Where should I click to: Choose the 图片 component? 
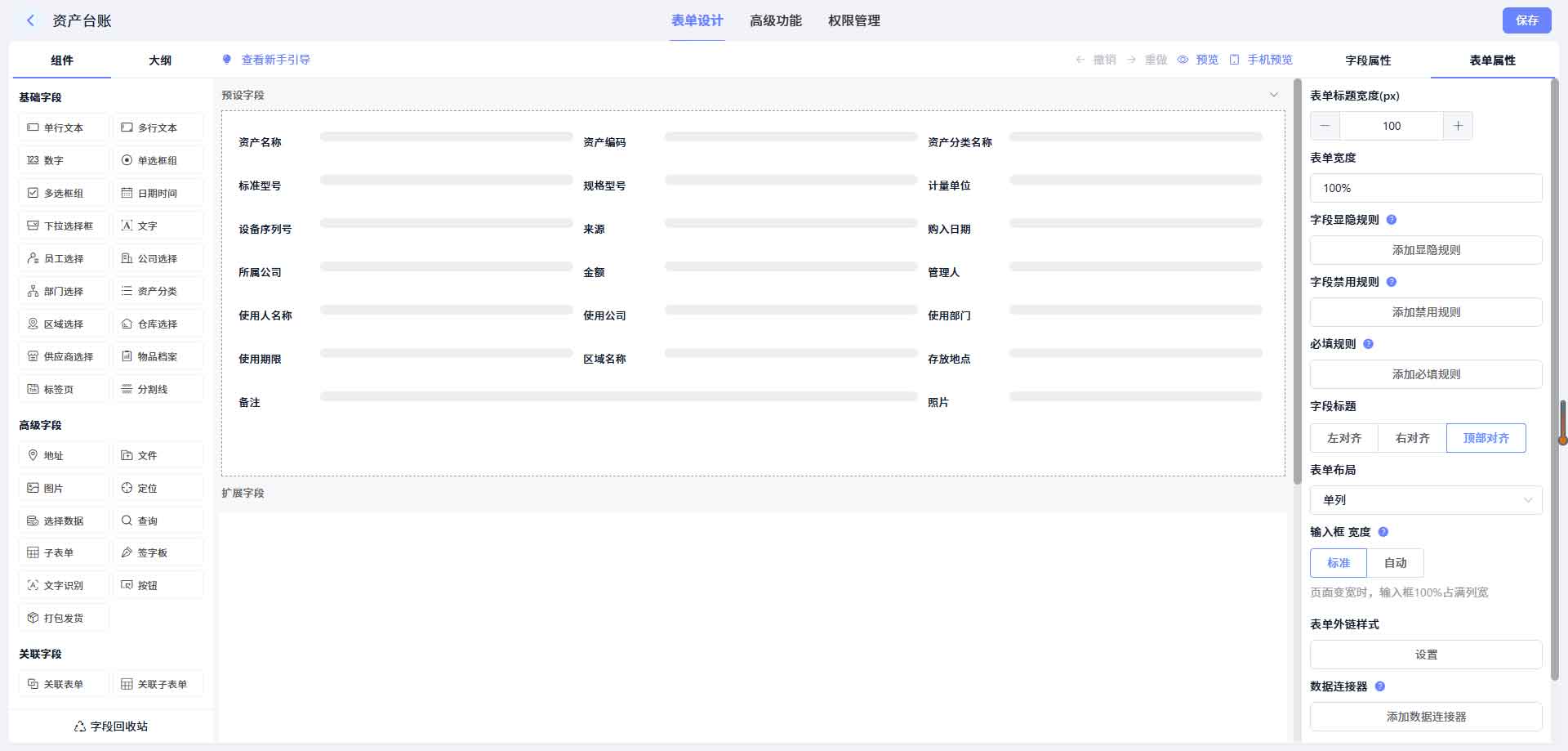point(64,488)
